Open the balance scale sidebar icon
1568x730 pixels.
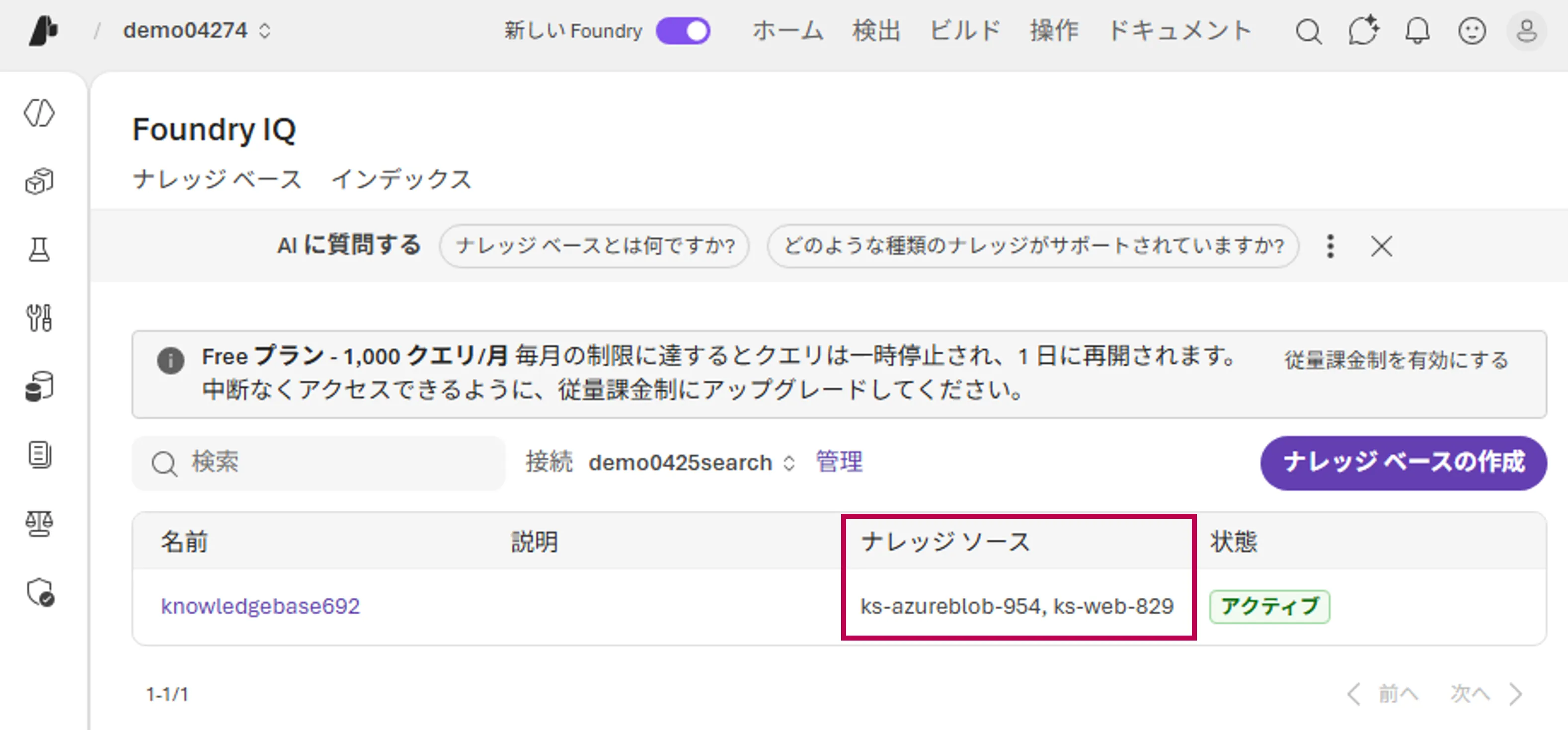40,524
